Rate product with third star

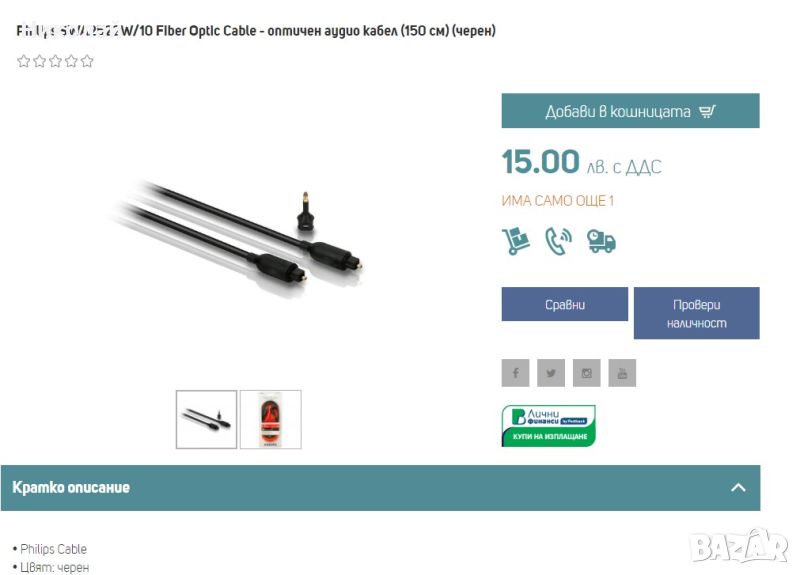55,61
